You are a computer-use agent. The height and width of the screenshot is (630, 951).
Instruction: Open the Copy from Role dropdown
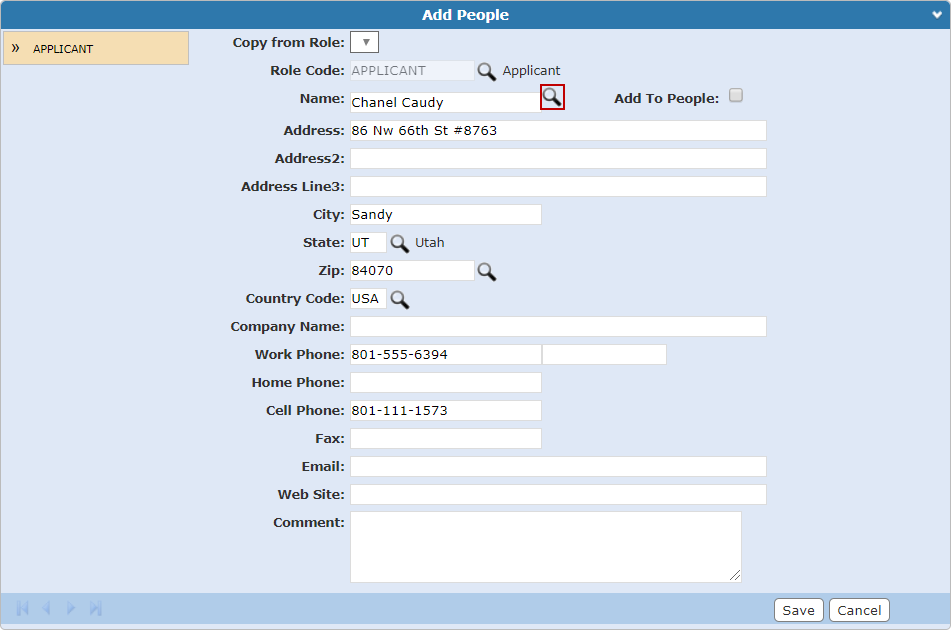click(365, 42)
